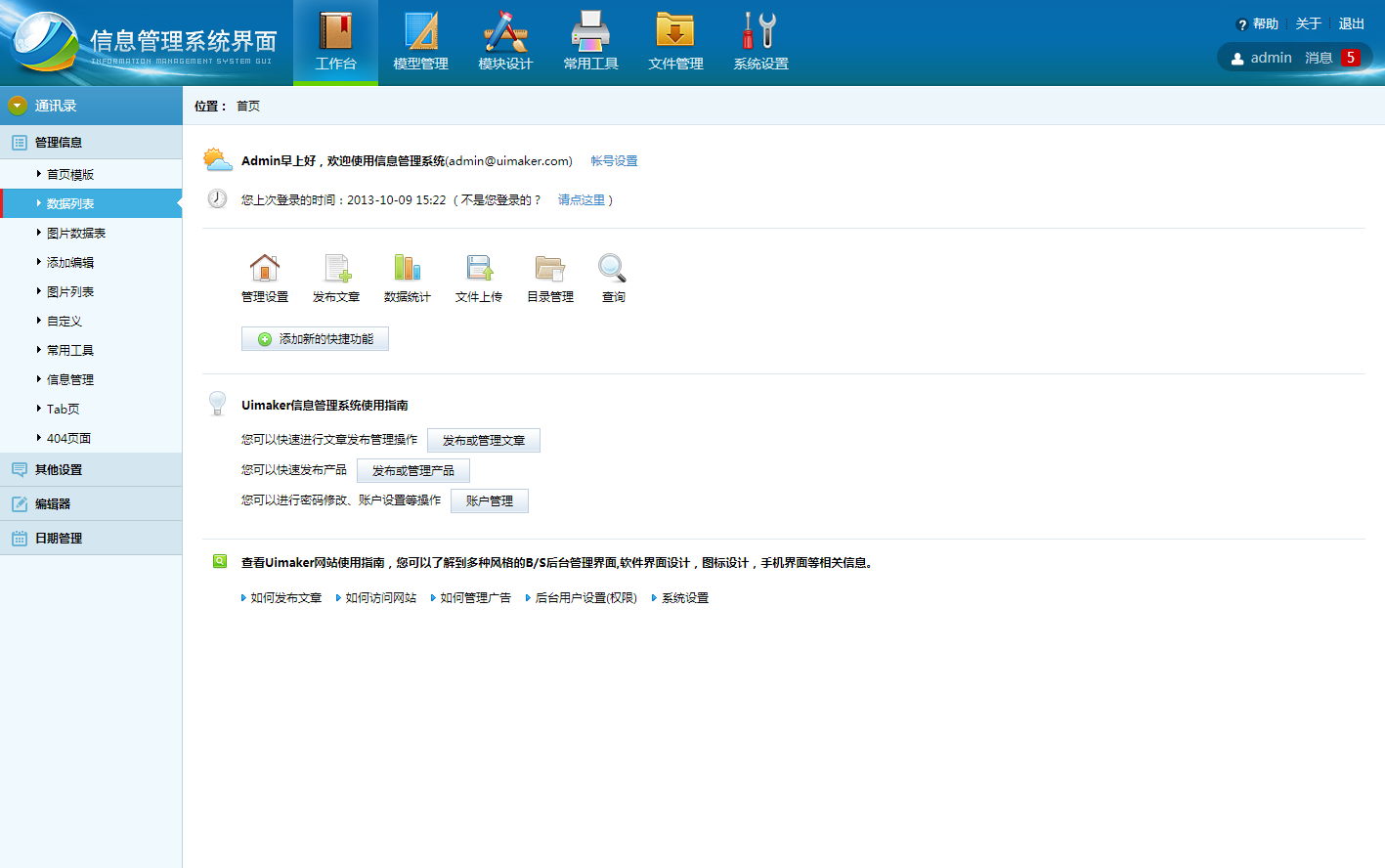Click the 发布或管理文章 button
This screenshot has height=868, width=1385.
click(484, 441)
